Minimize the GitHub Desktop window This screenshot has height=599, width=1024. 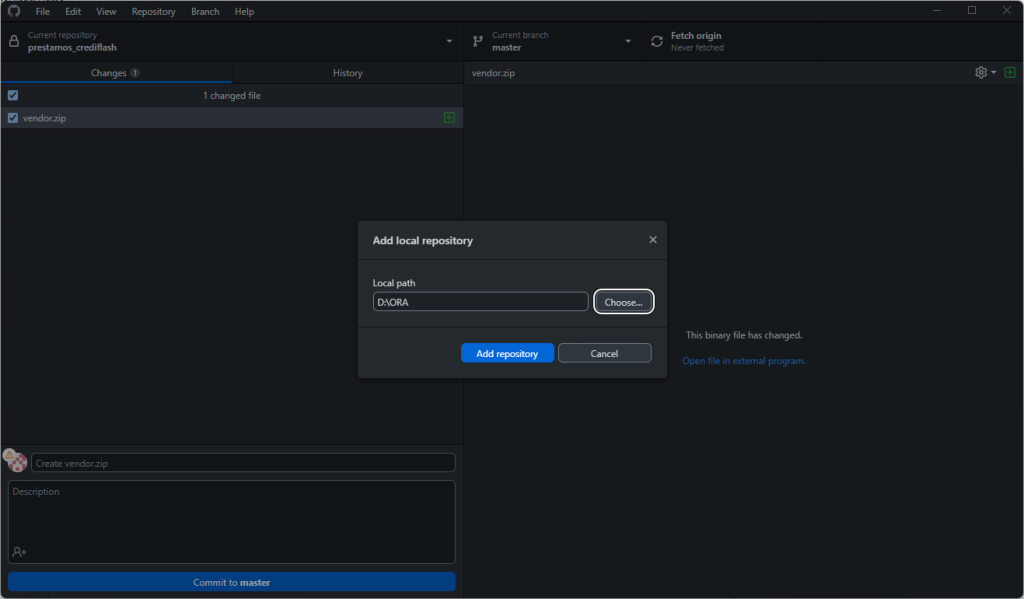click(936, 10)
